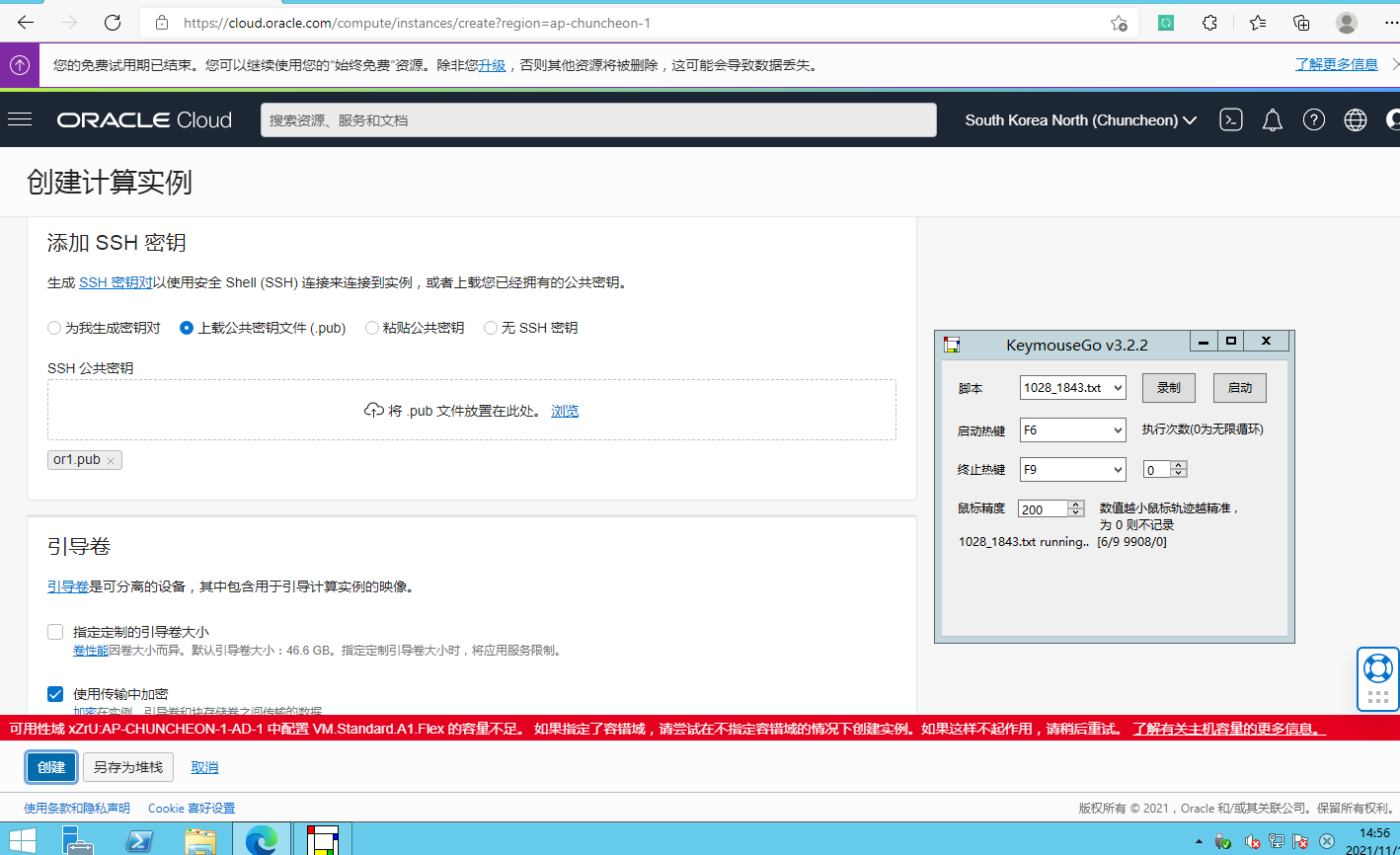Uncheck 使用传输中加密
The image size is (1400, 855).
55,694
